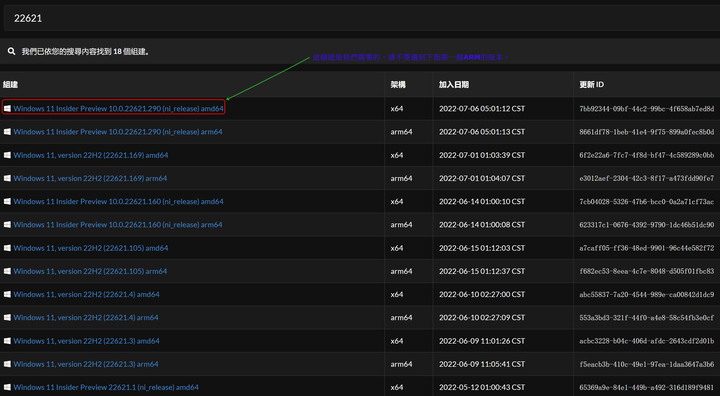Click update ID starting with e3012aef
The image size is (720, 396).
coord(647,178)
